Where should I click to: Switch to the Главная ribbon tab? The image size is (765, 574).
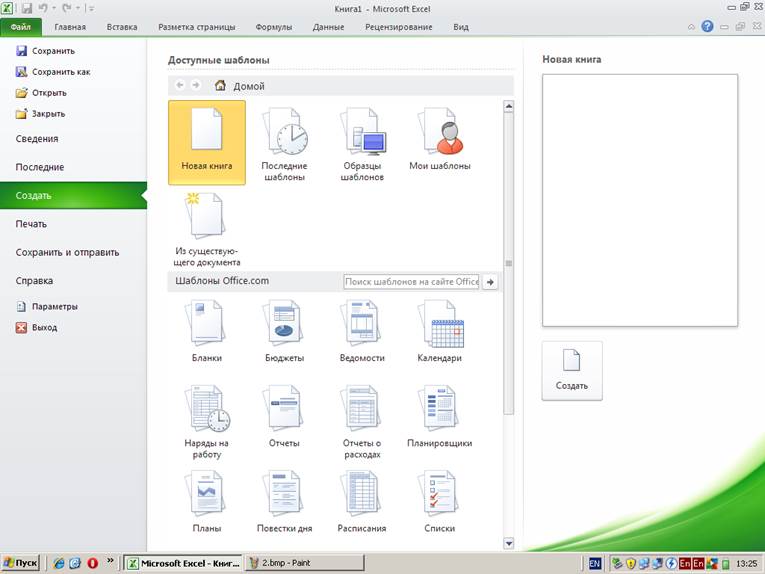pyautogui.click(x=70, y=27)
